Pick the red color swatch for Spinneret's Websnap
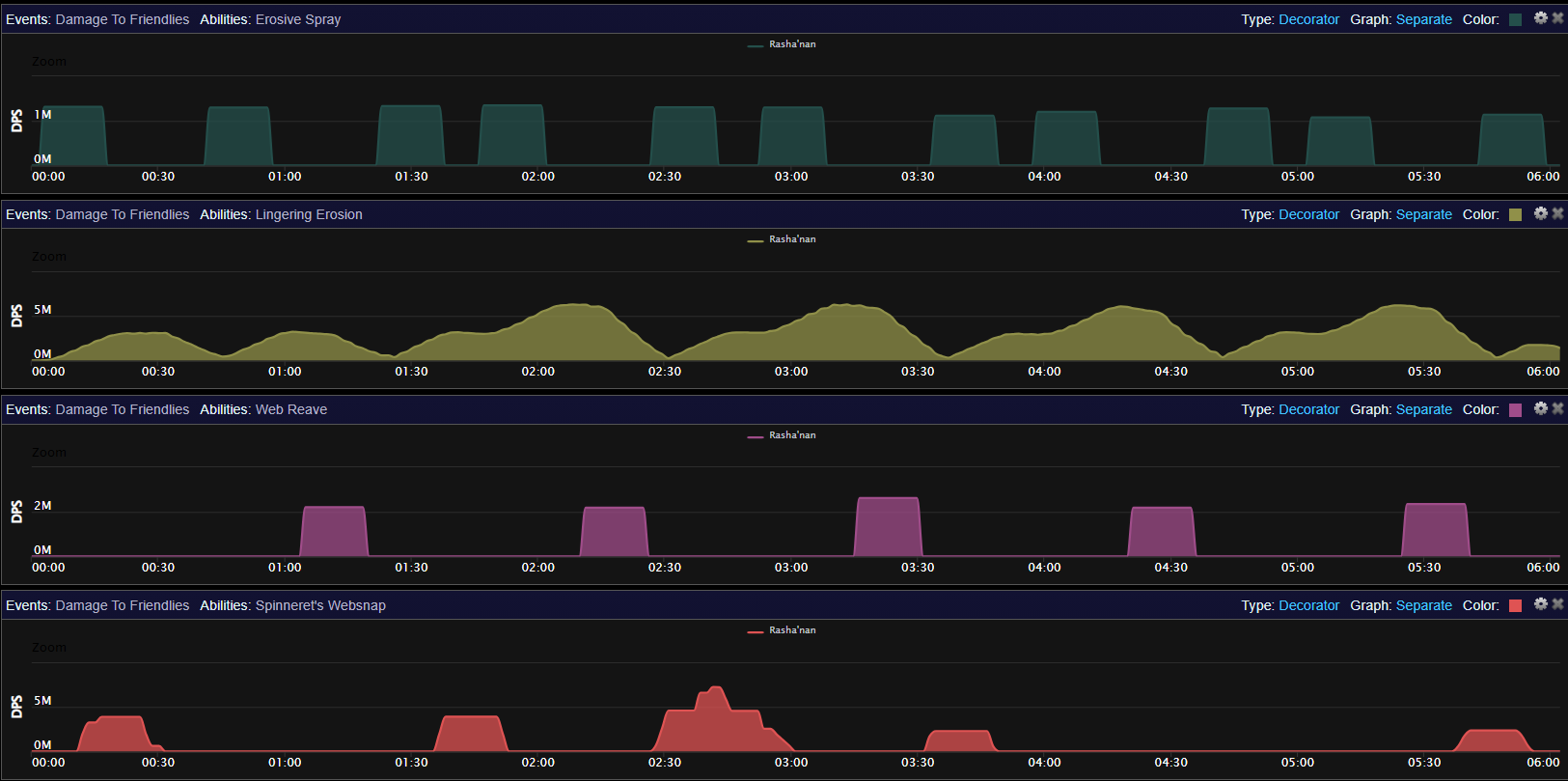This screenshot has width=1568, height=781. [x=1515, y=606]
